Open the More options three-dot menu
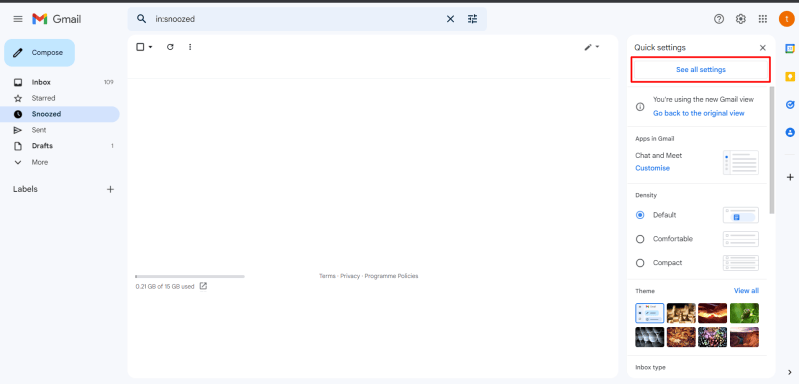 pos(190,47)
